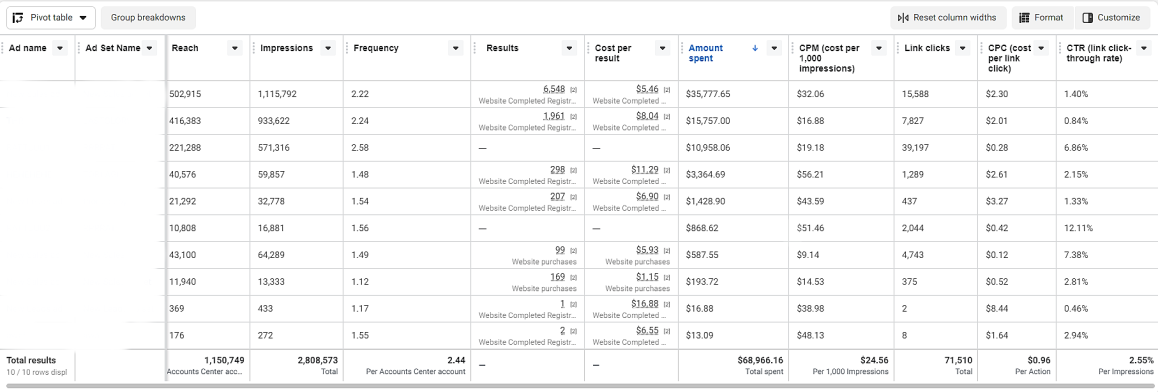
Task: Open the CTR column dropdown arrow
Action: [x=1144, y=48]
